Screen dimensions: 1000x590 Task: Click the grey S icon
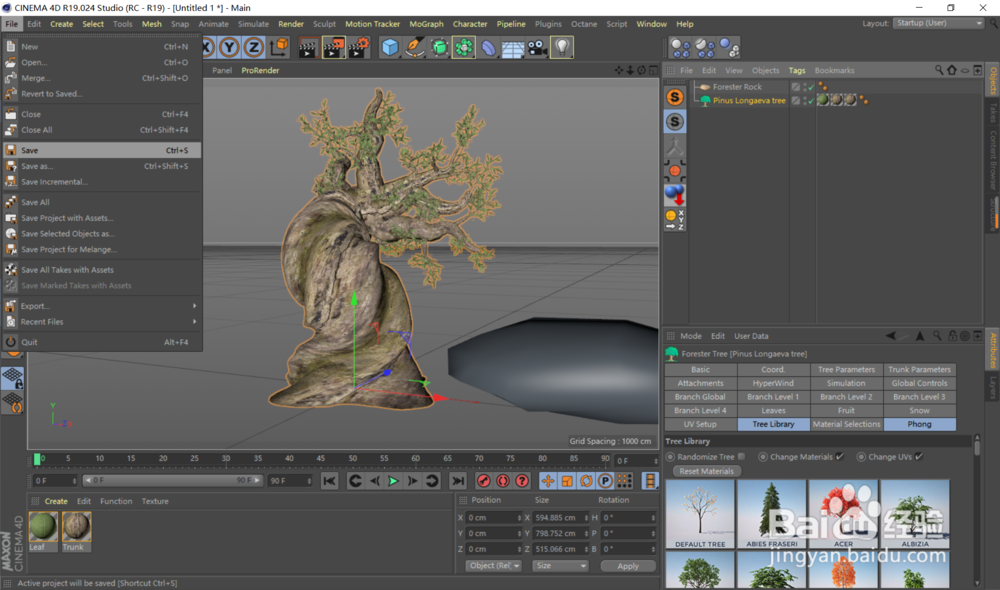675,121
